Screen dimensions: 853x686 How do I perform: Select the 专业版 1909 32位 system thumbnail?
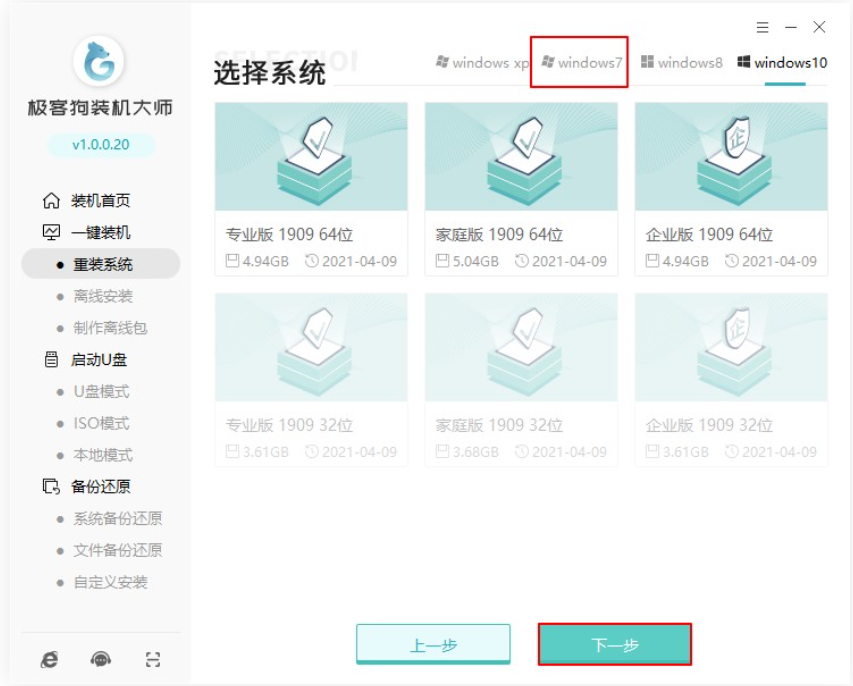[311, 347]
